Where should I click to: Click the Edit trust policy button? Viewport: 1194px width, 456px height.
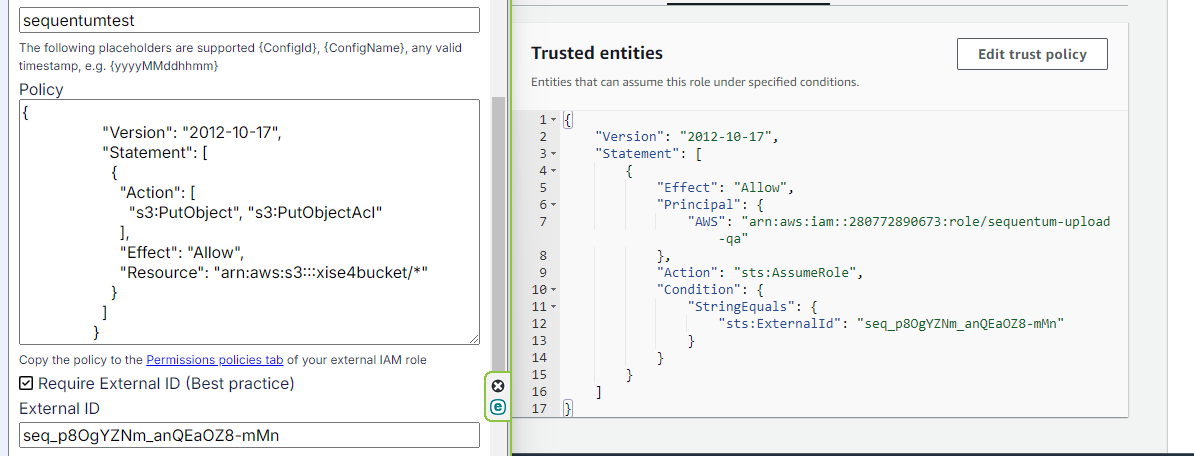coord(1032,54)
